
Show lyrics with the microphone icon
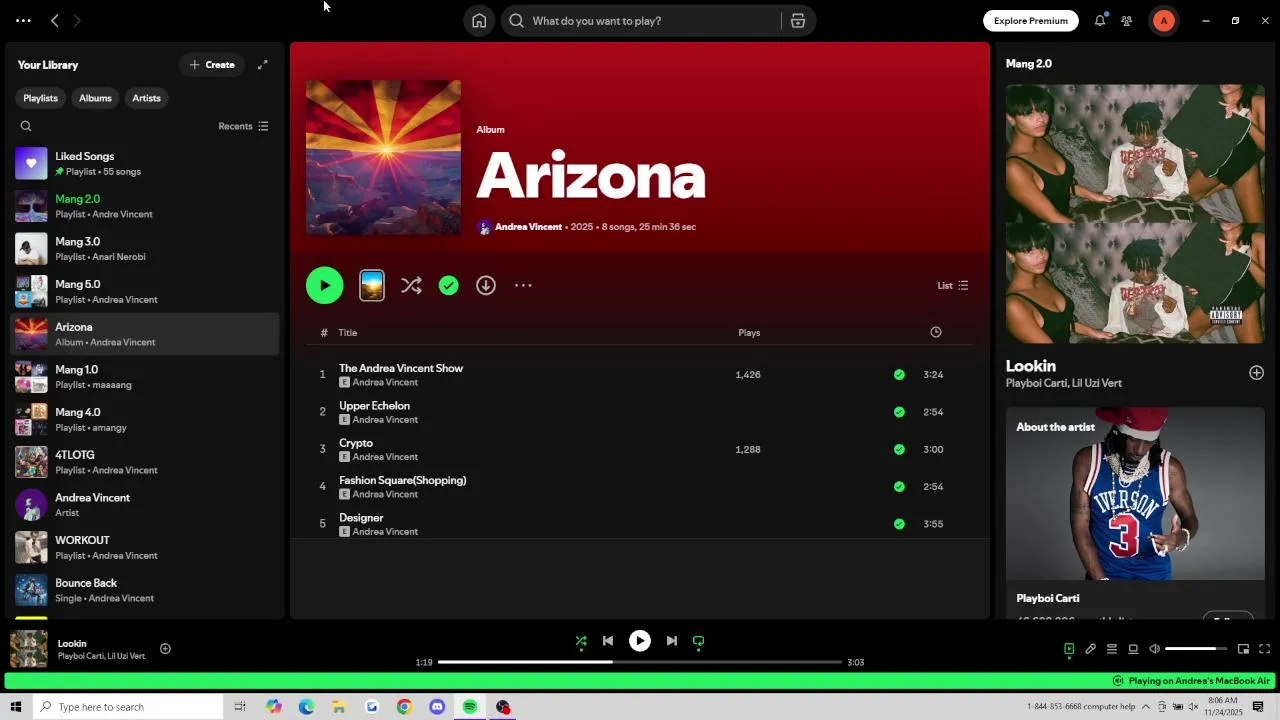tap(1091, 649)
